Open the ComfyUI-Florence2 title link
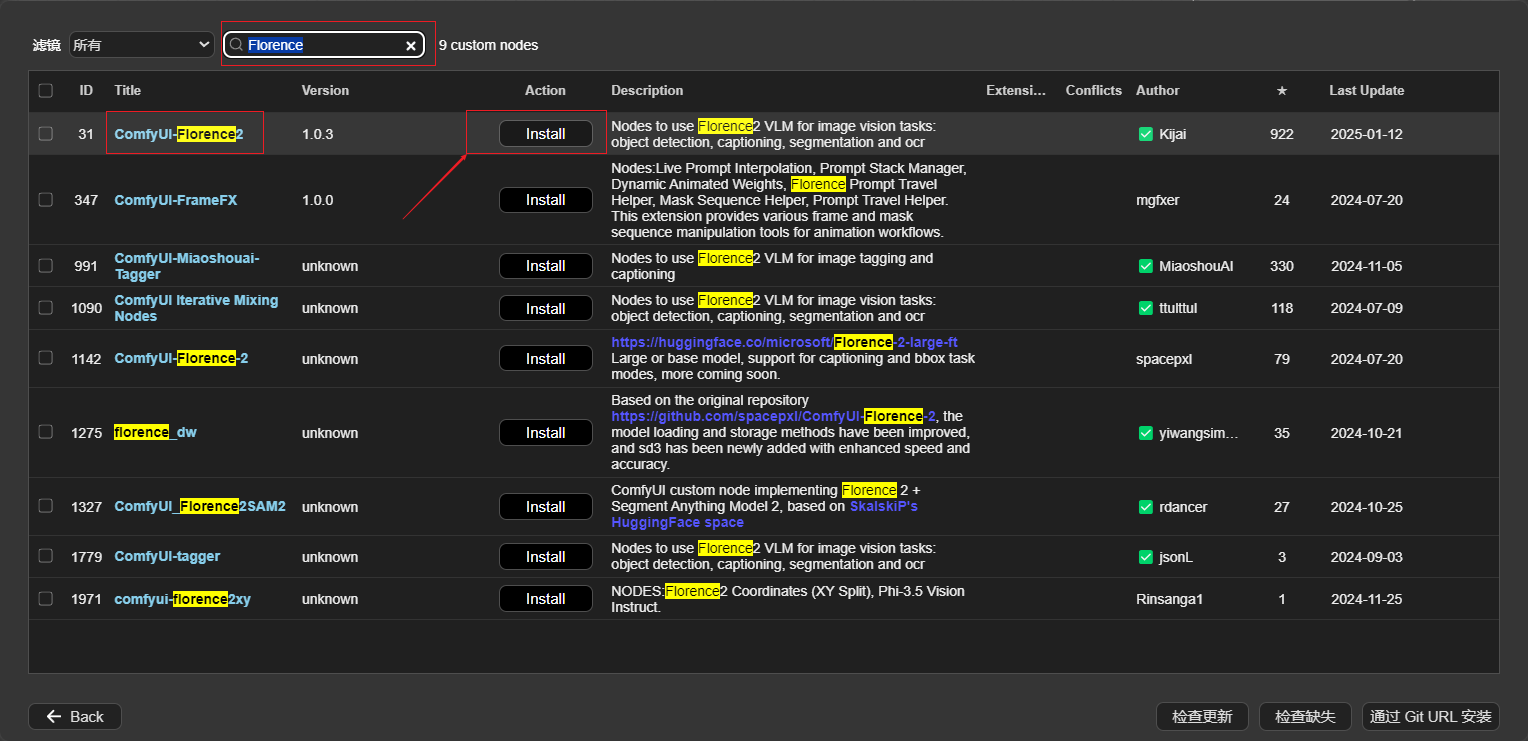Viewport: 1528px width, 741px height. coord(179,134)
